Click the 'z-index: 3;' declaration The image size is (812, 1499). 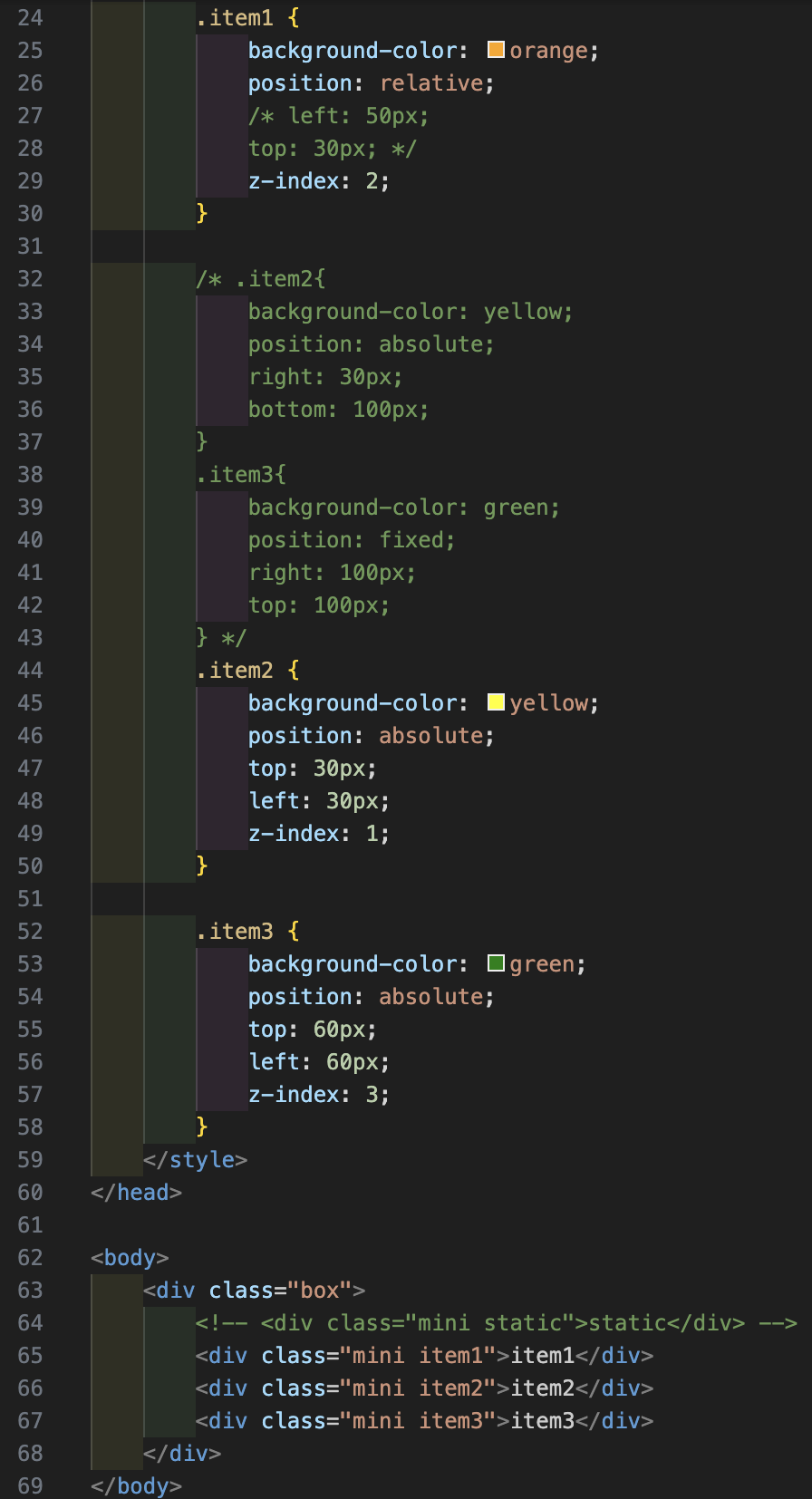tap(319, 1094)
